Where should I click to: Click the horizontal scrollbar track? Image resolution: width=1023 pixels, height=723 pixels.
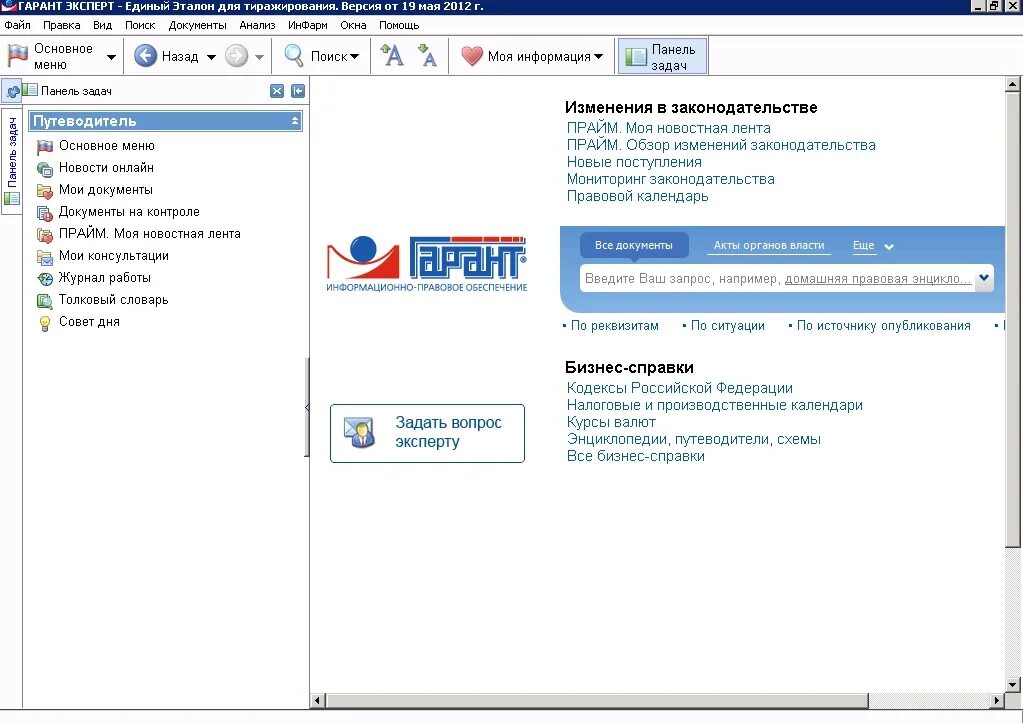(928, 701)
